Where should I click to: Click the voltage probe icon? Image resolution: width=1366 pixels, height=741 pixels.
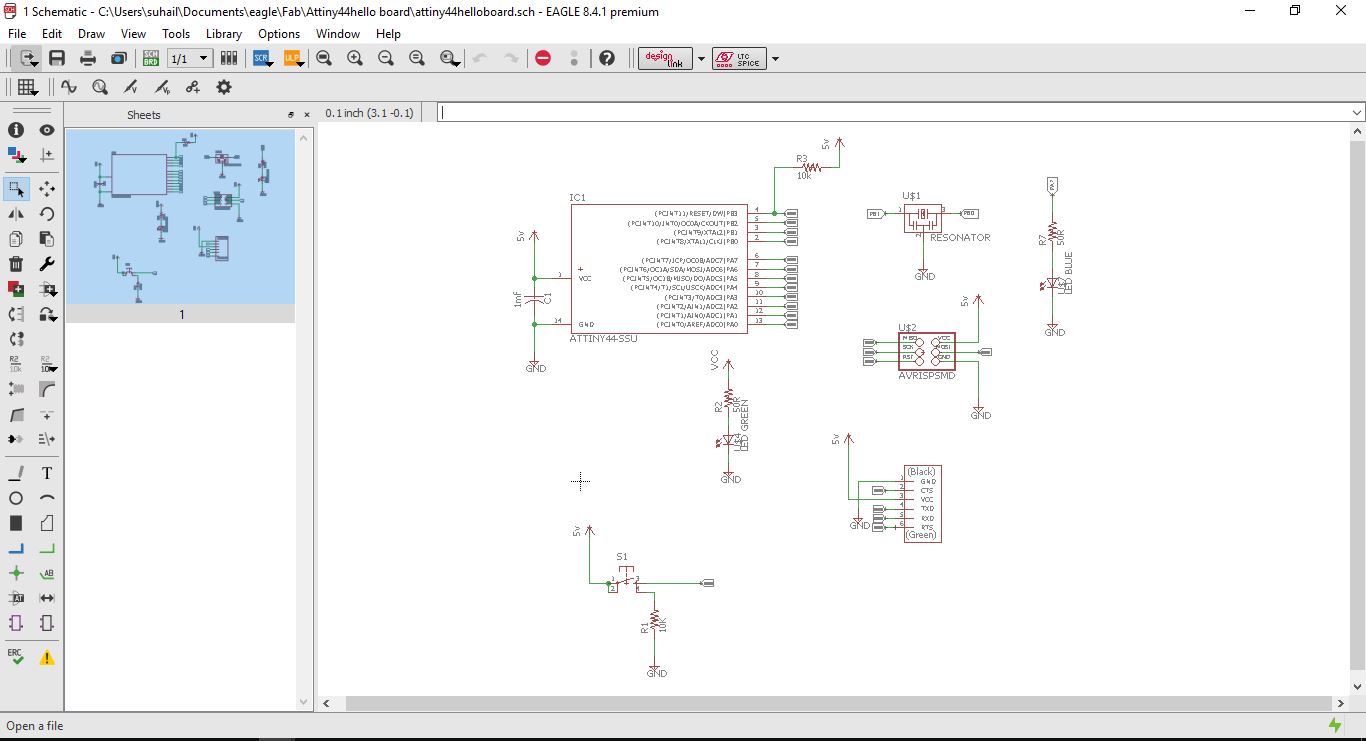point(131,87)
